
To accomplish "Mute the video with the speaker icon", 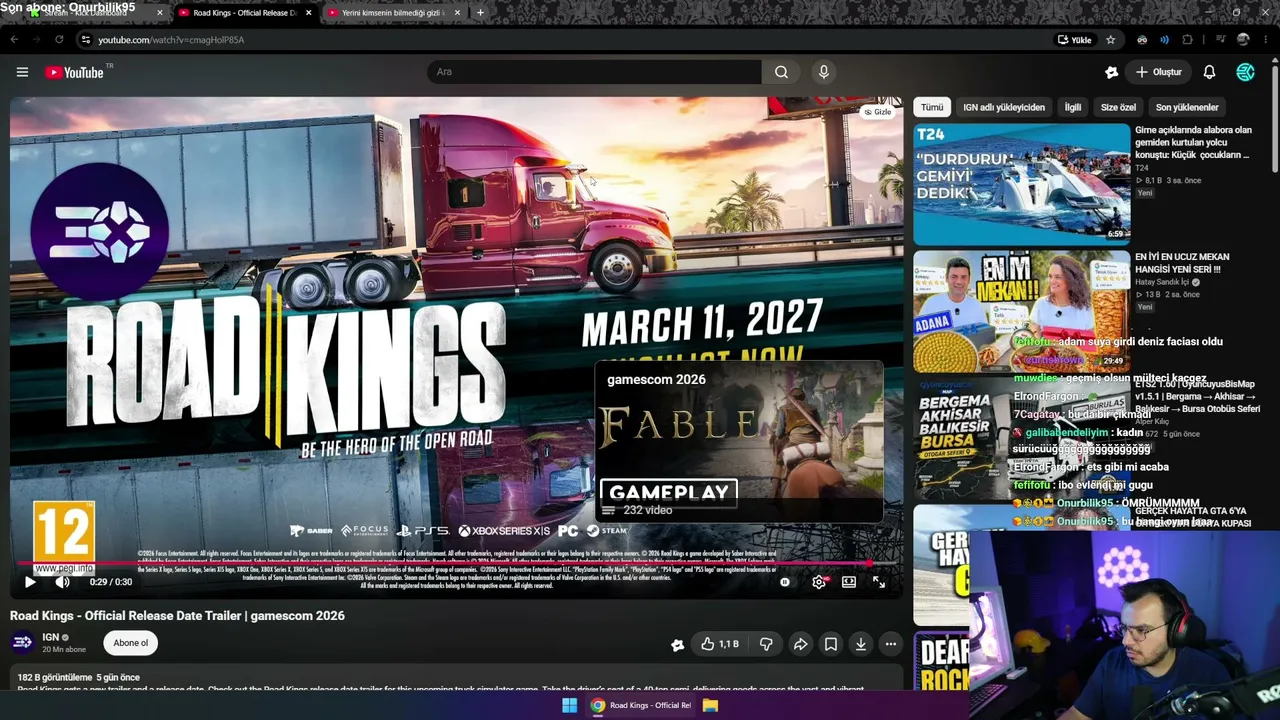I will pyautogui.click(x=62, y=582).
